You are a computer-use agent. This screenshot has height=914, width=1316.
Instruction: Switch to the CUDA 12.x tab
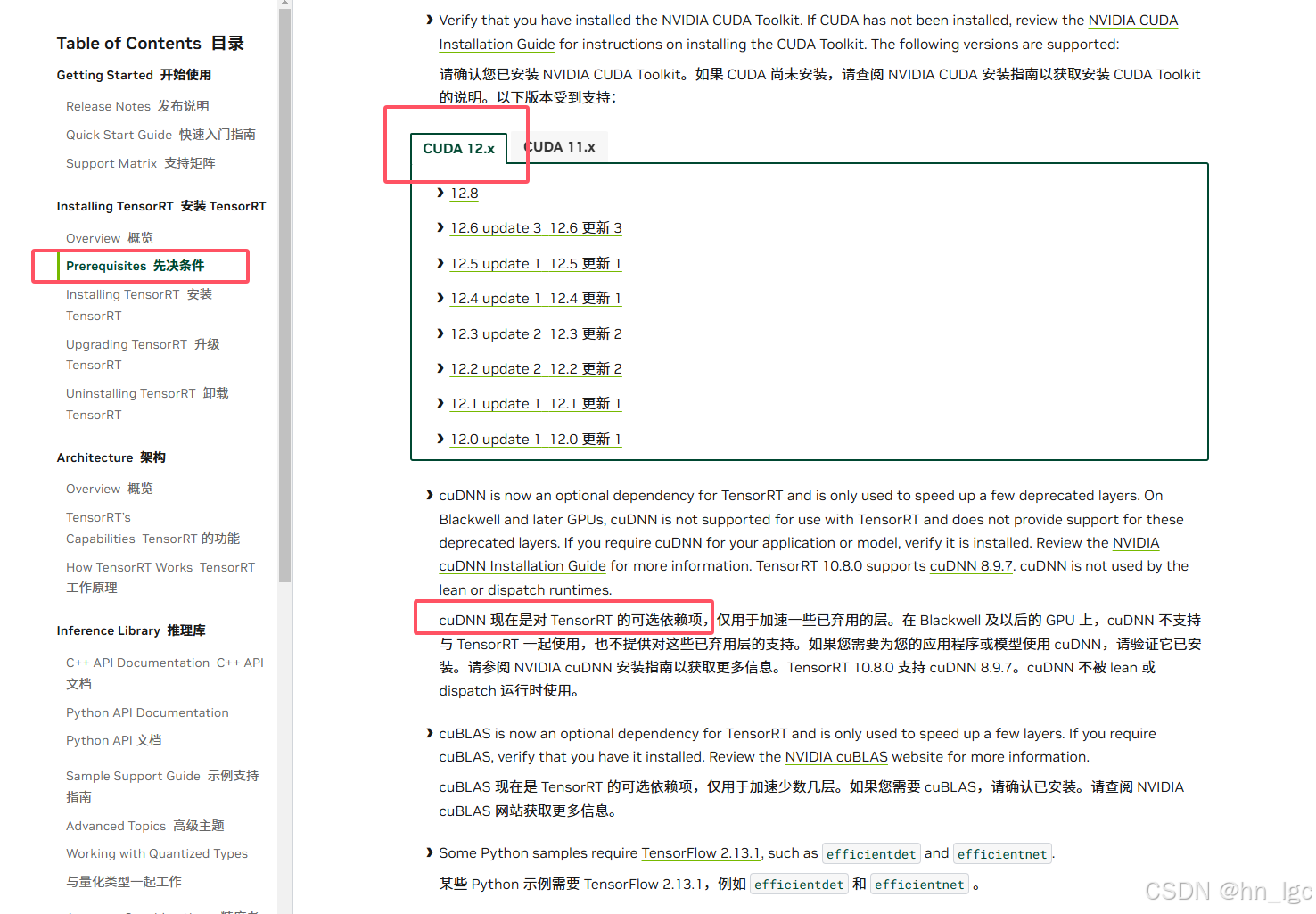(458, 148)
